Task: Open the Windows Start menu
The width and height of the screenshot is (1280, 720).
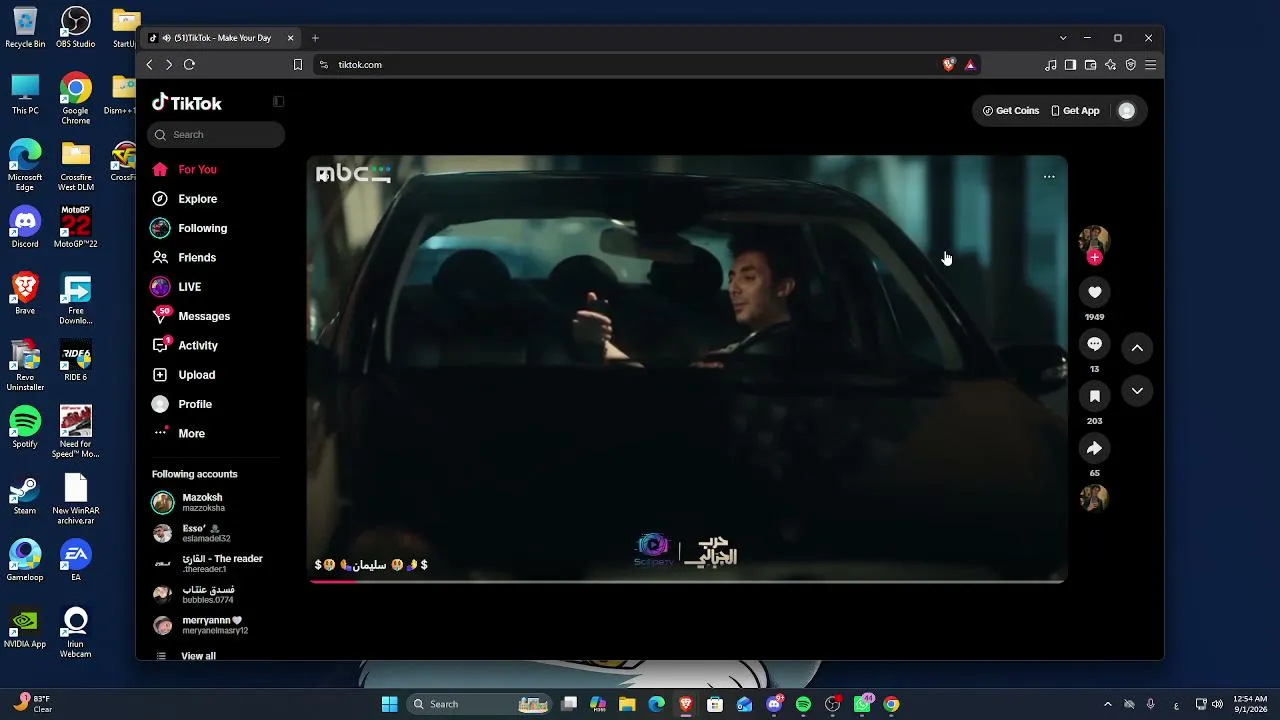Action: 390,704
